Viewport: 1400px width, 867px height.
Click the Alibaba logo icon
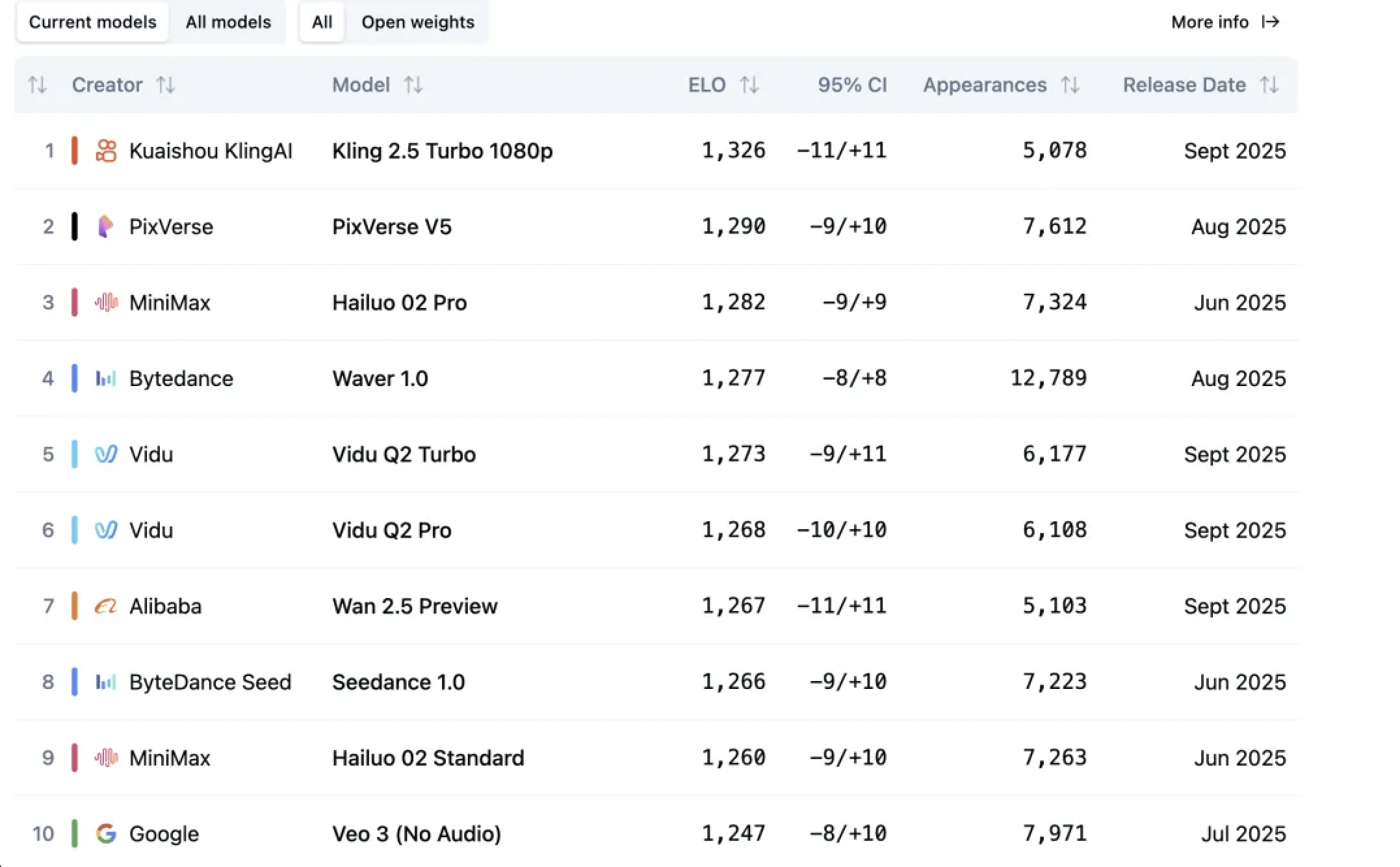pos(105,606)
